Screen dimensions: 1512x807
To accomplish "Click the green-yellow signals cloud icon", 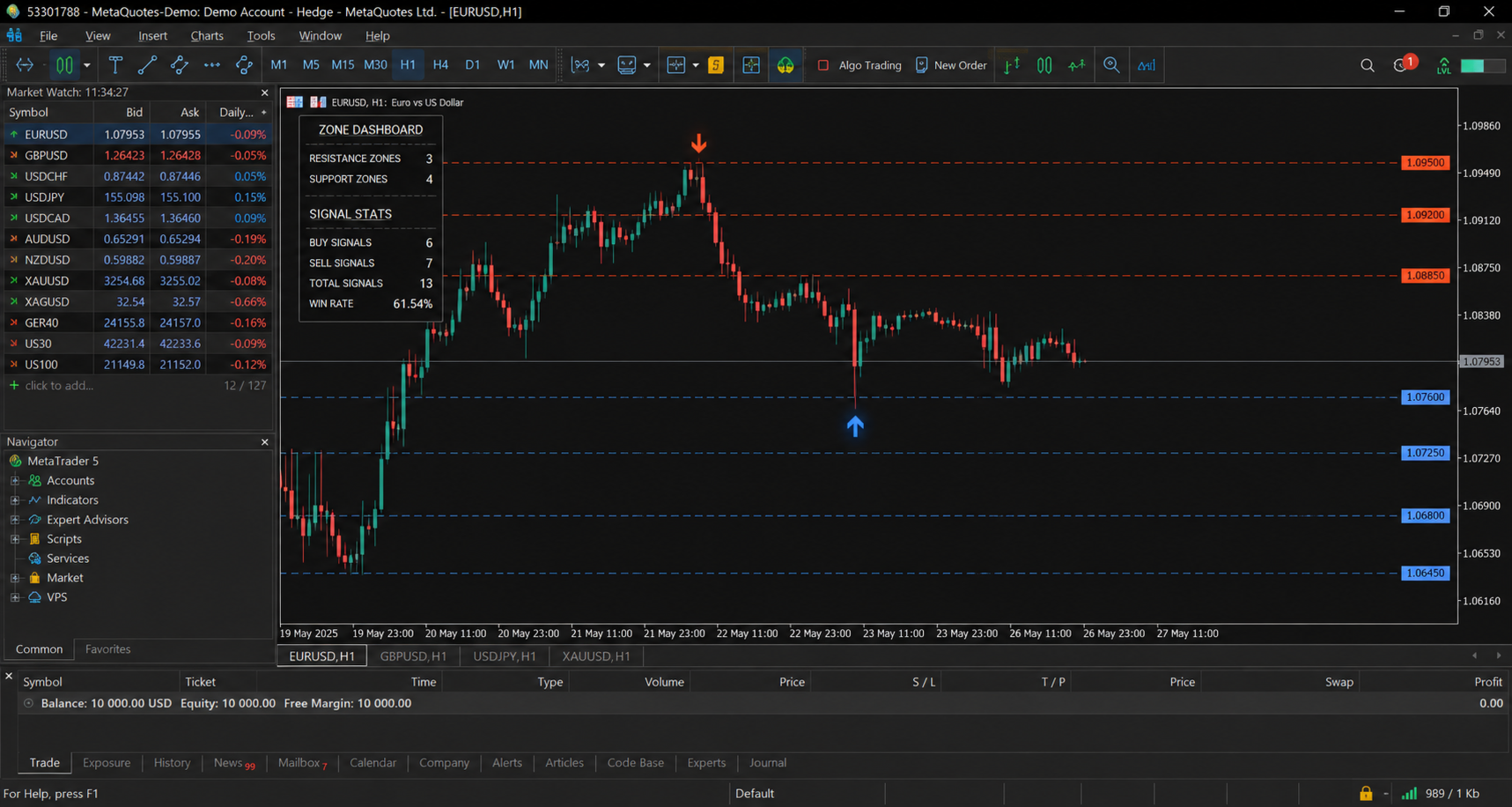I will (x=785, y=65).
